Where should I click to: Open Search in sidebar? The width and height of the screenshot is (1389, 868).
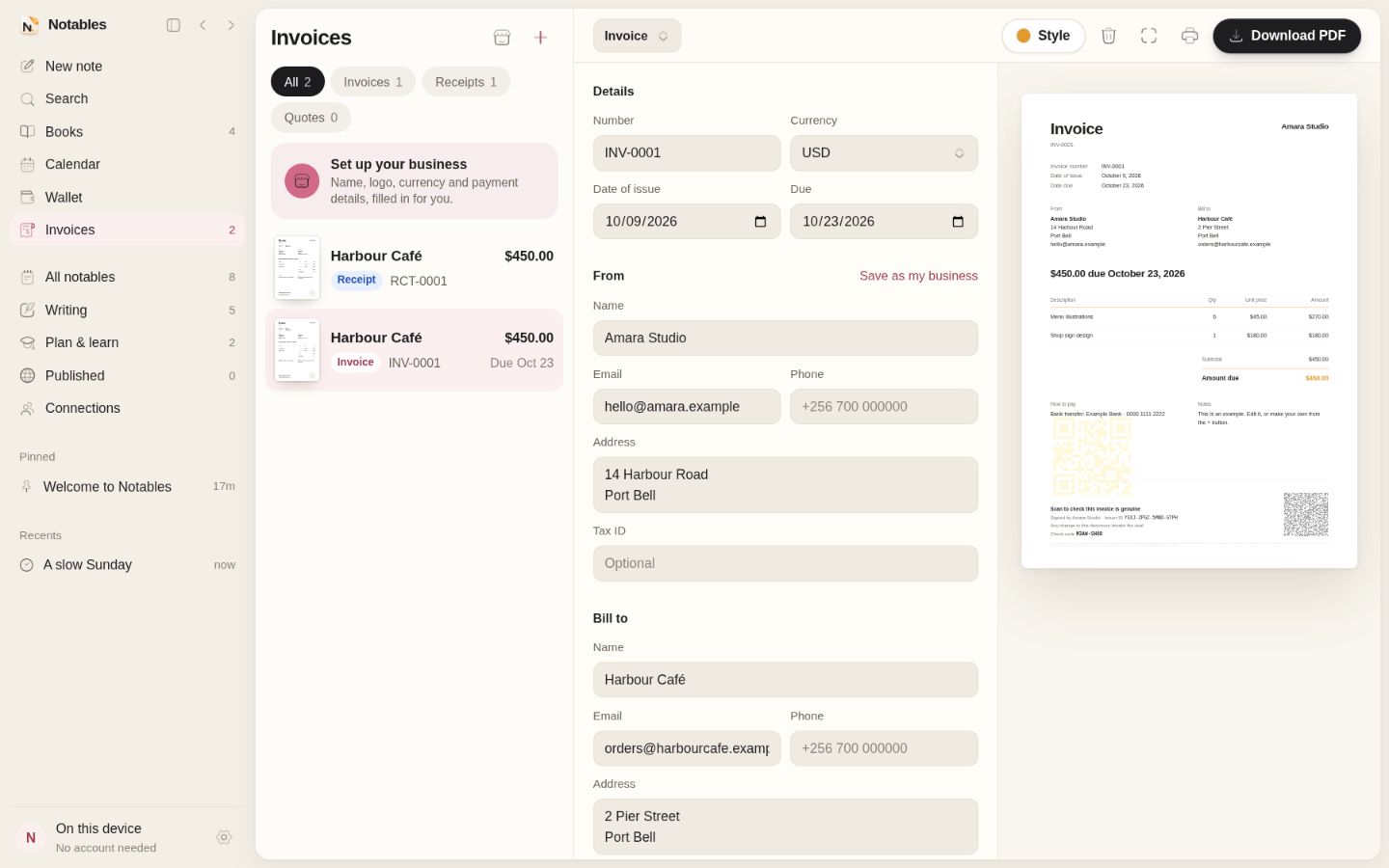(x=127, y=99)
